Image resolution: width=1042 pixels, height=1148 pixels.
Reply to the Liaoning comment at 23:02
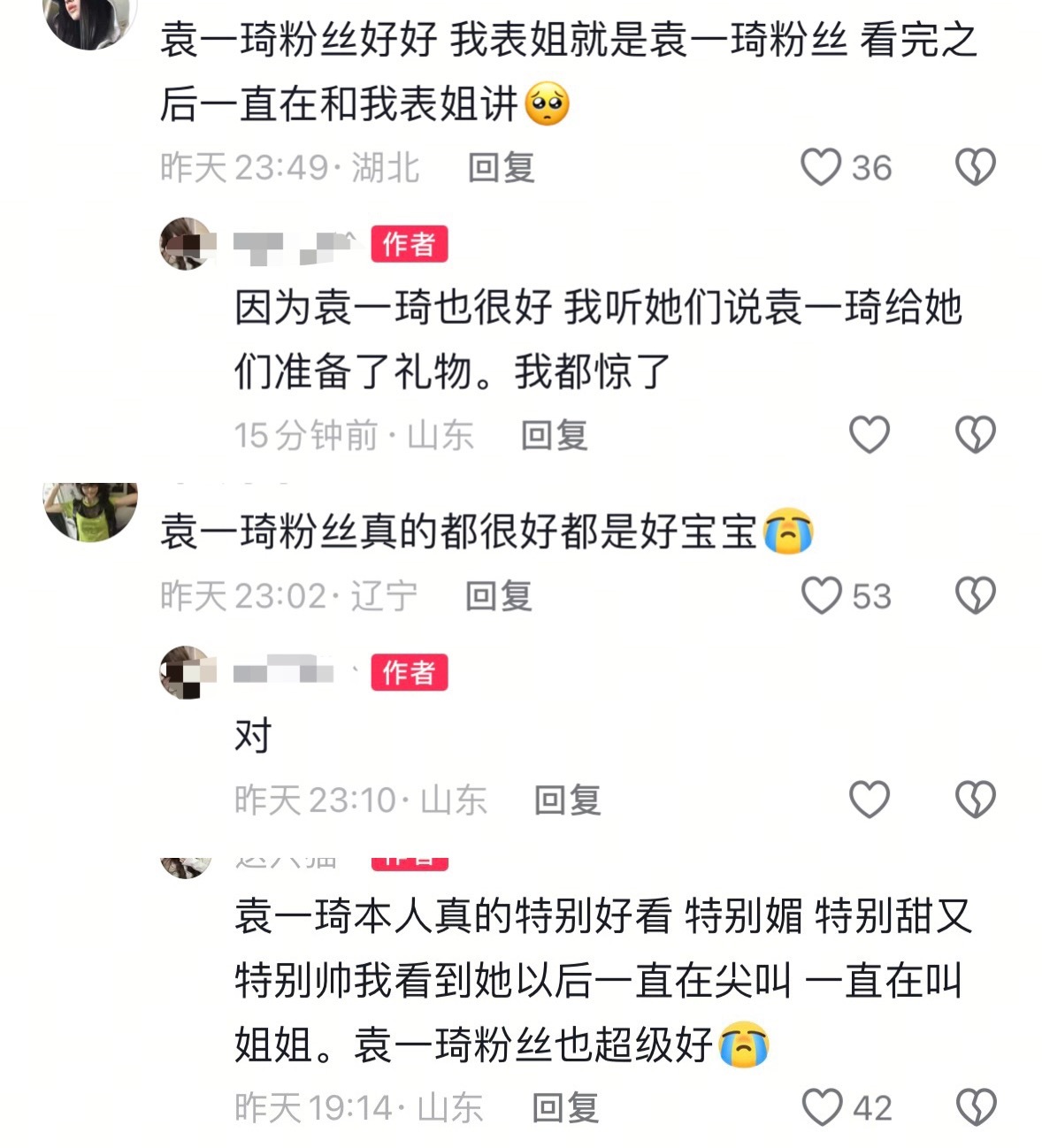pos(499,595)
